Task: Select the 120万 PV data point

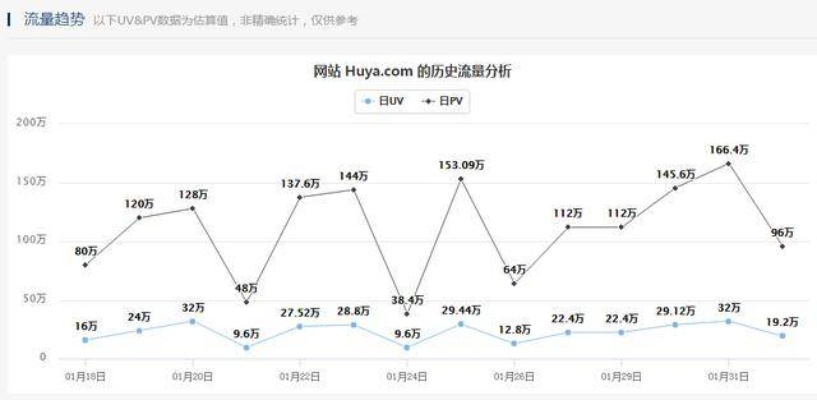Action: [139, 217]
